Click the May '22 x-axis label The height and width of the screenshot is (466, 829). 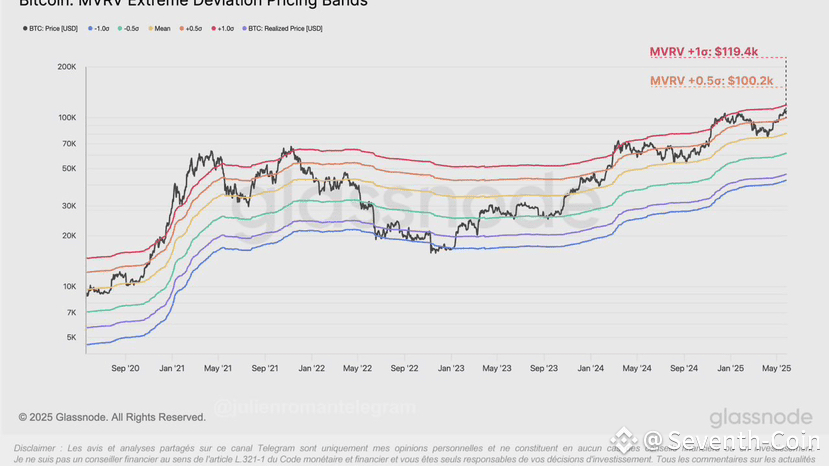point(357,368)
